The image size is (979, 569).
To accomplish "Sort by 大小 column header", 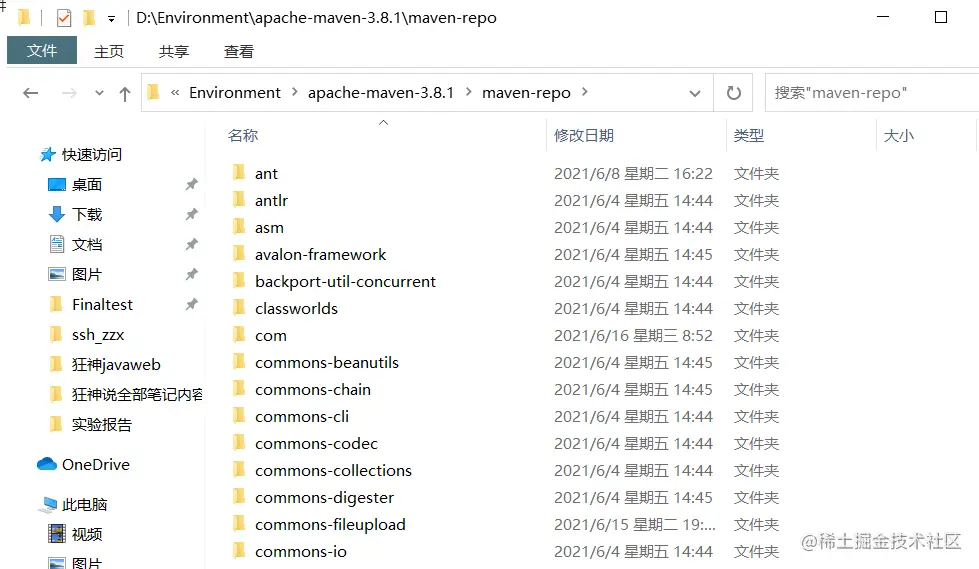I will pyautogui.click(x=898, y=136).
